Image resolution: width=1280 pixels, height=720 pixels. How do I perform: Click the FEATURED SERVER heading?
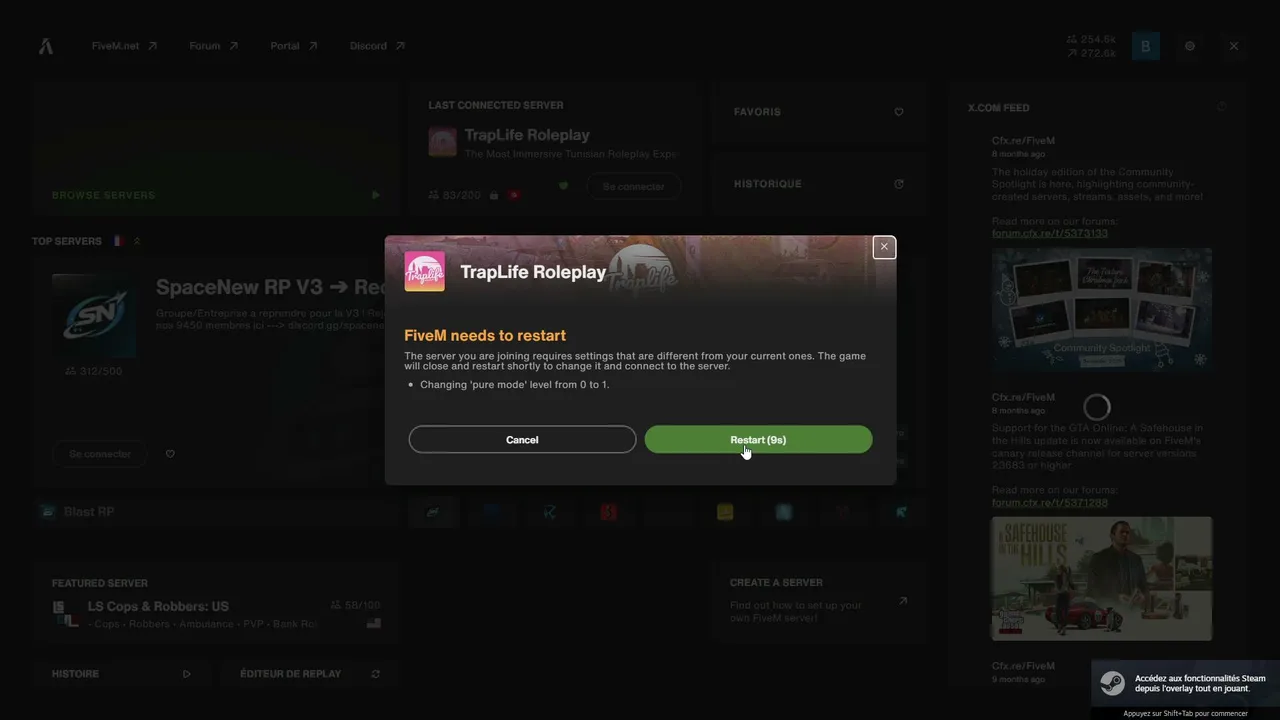click(100, 583)
